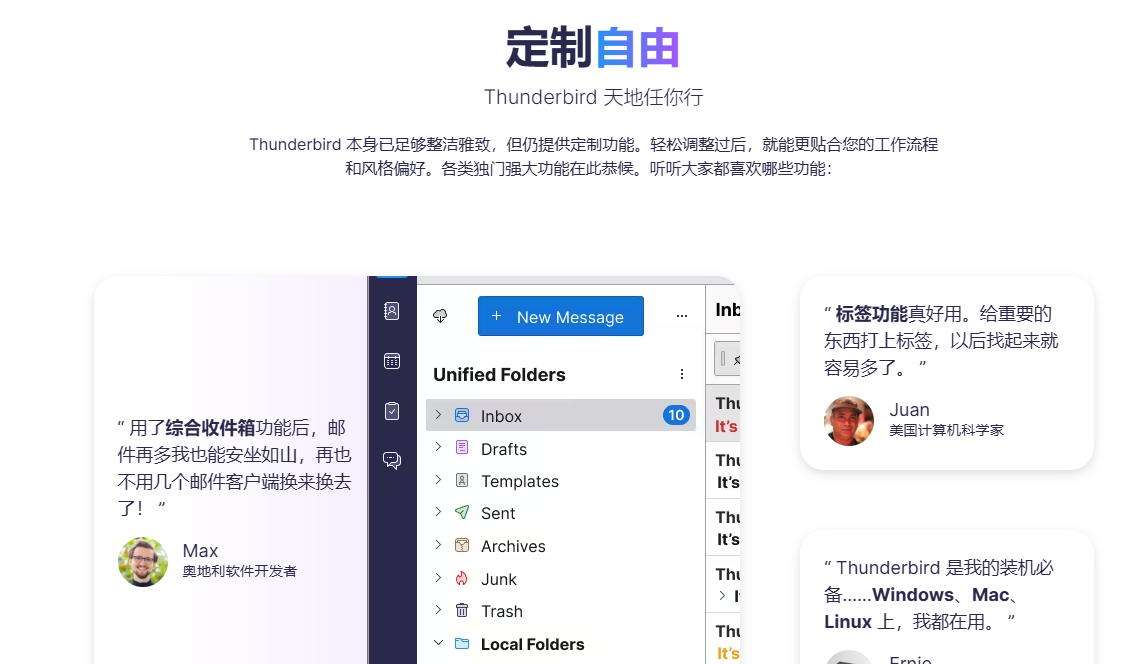Click the Archives box icon
The width and height of the screenshot is (1138, 664).
tap(462, 545)
